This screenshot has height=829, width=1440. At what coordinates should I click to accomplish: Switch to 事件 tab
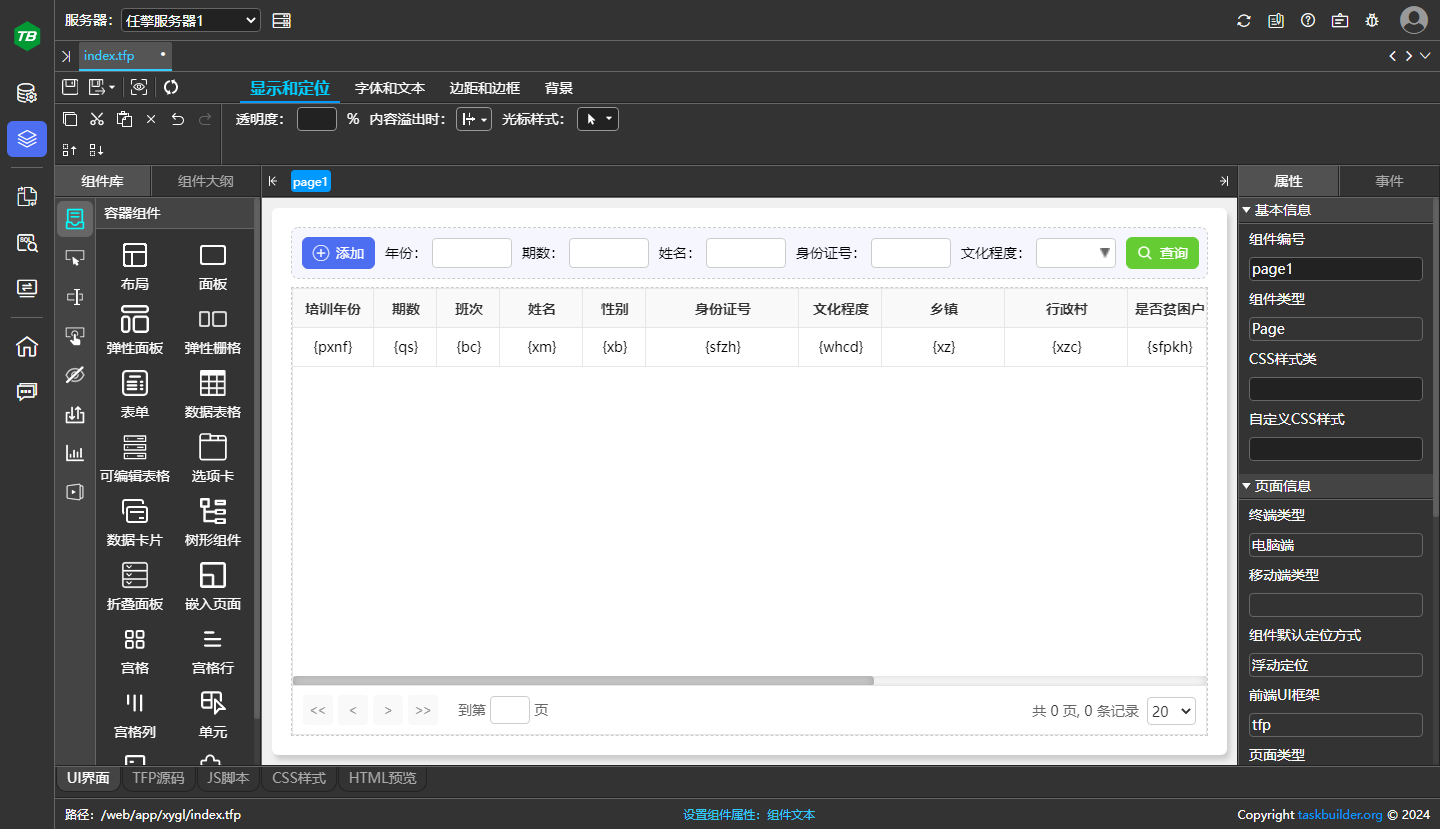click(1389, 181)
